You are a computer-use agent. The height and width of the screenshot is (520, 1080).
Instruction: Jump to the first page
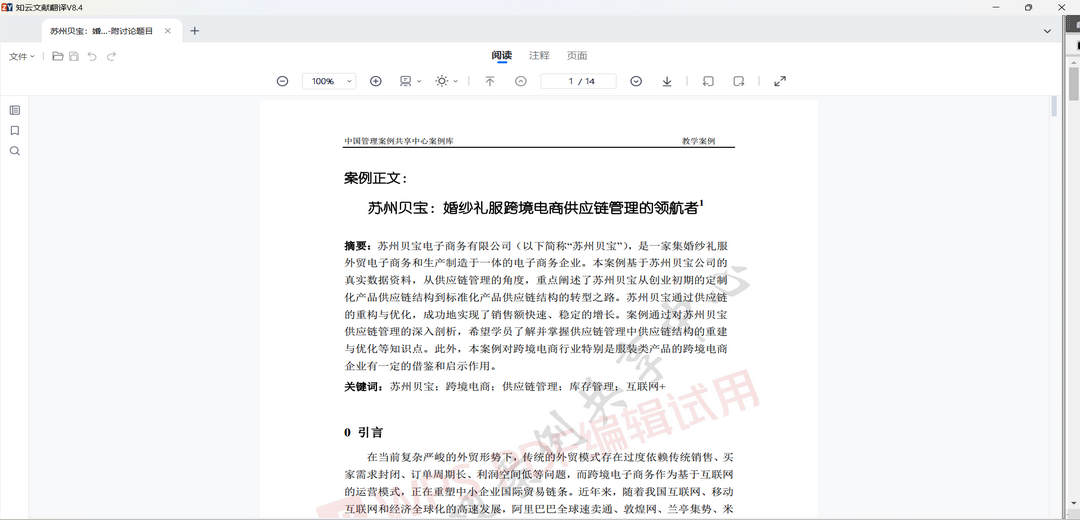coord(490,81)
